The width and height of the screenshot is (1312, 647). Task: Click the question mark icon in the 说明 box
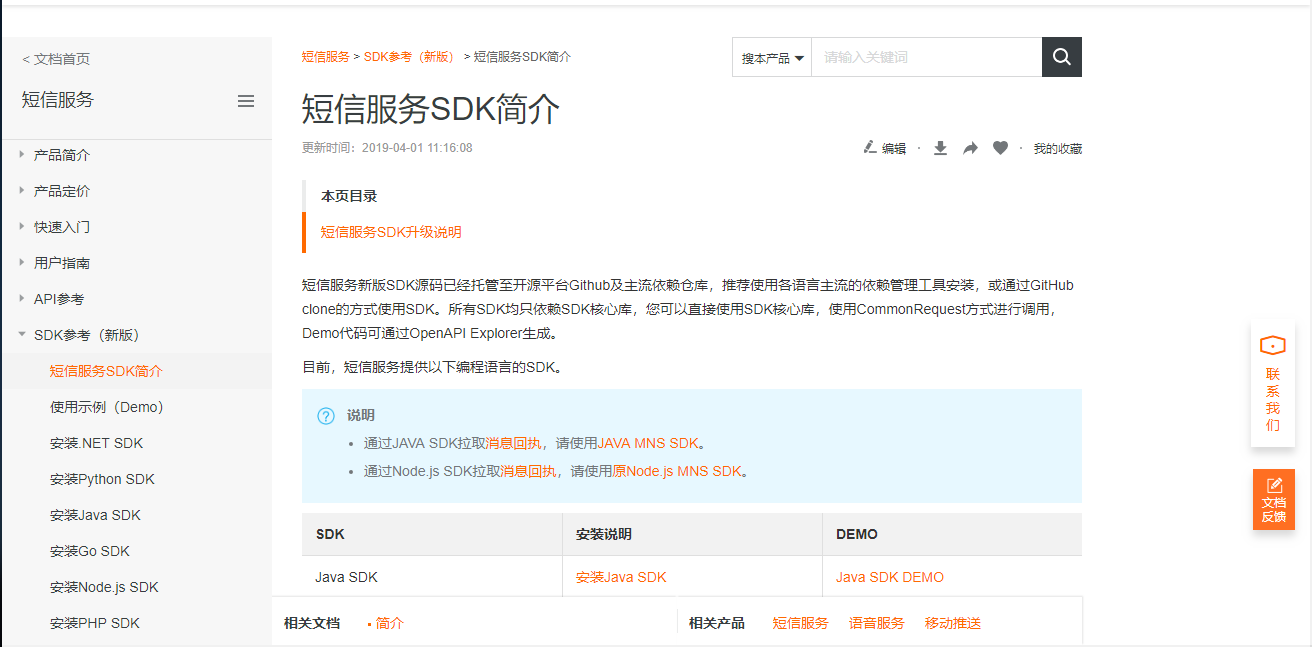pyautogui.click(x=325, y=417)
